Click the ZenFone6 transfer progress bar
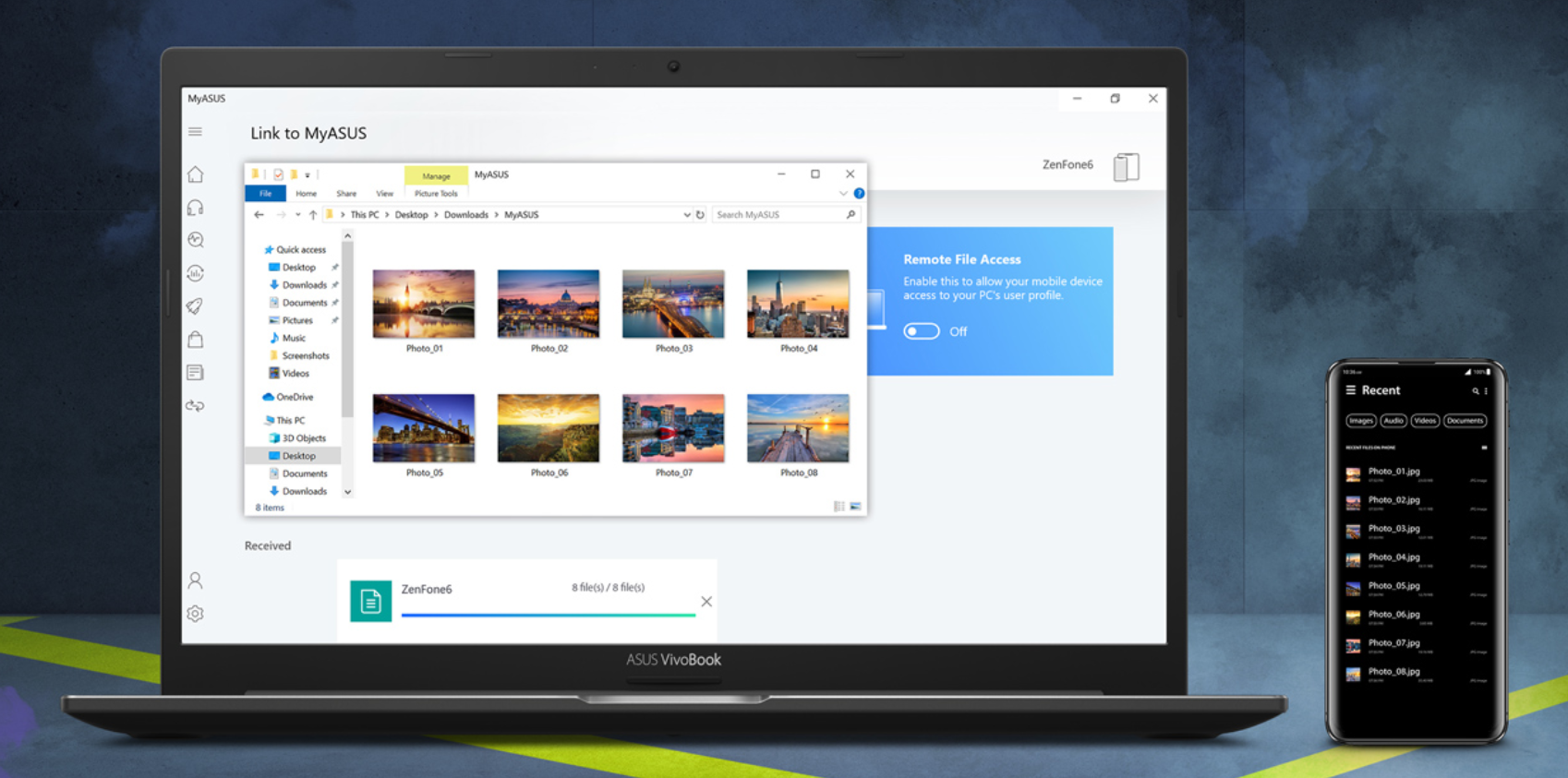Viewport: 1568px width, 778px height. tap(548, 615)
